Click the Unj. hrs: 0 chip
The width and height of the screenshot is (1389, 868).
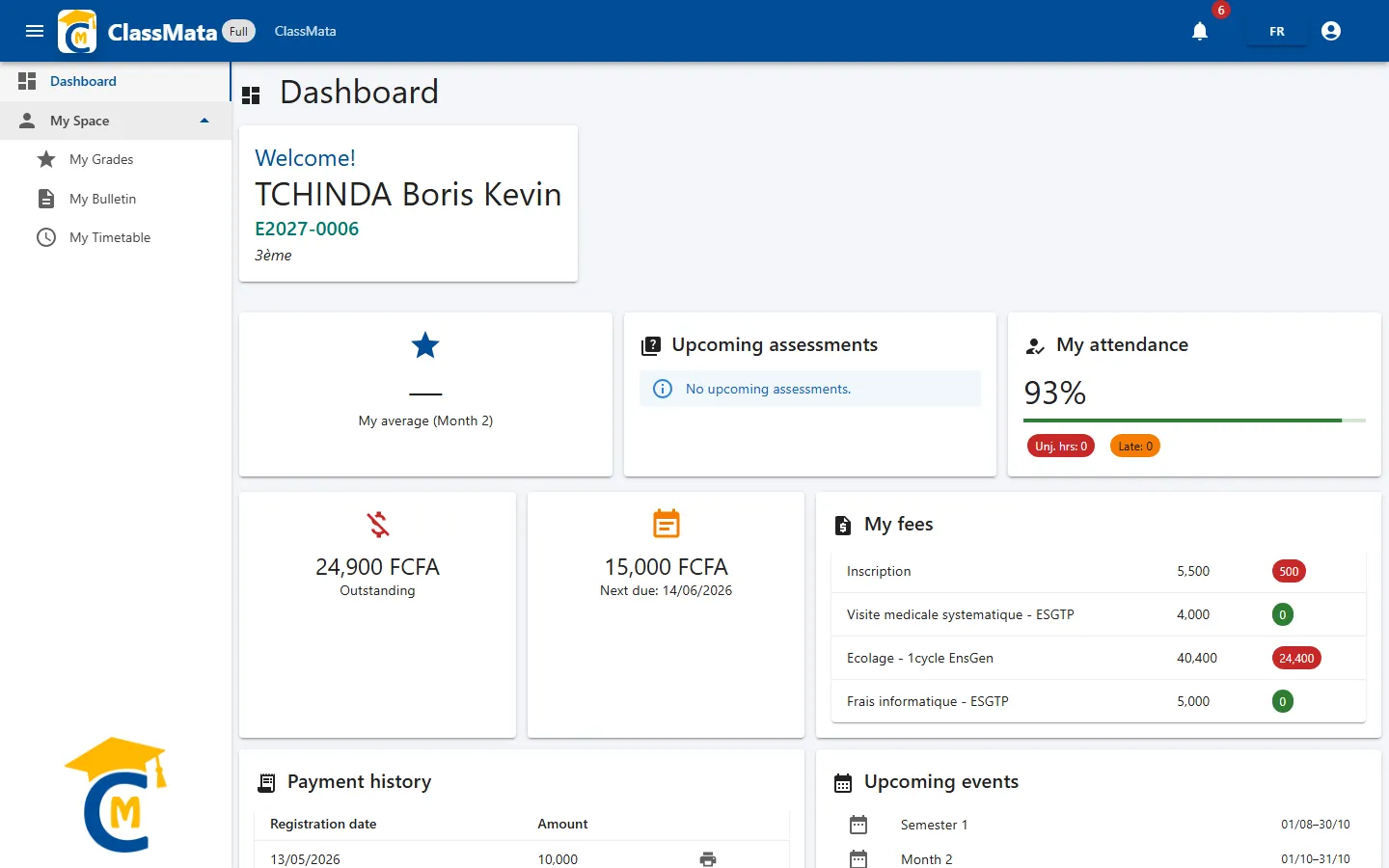click(x=1061, y=447)
